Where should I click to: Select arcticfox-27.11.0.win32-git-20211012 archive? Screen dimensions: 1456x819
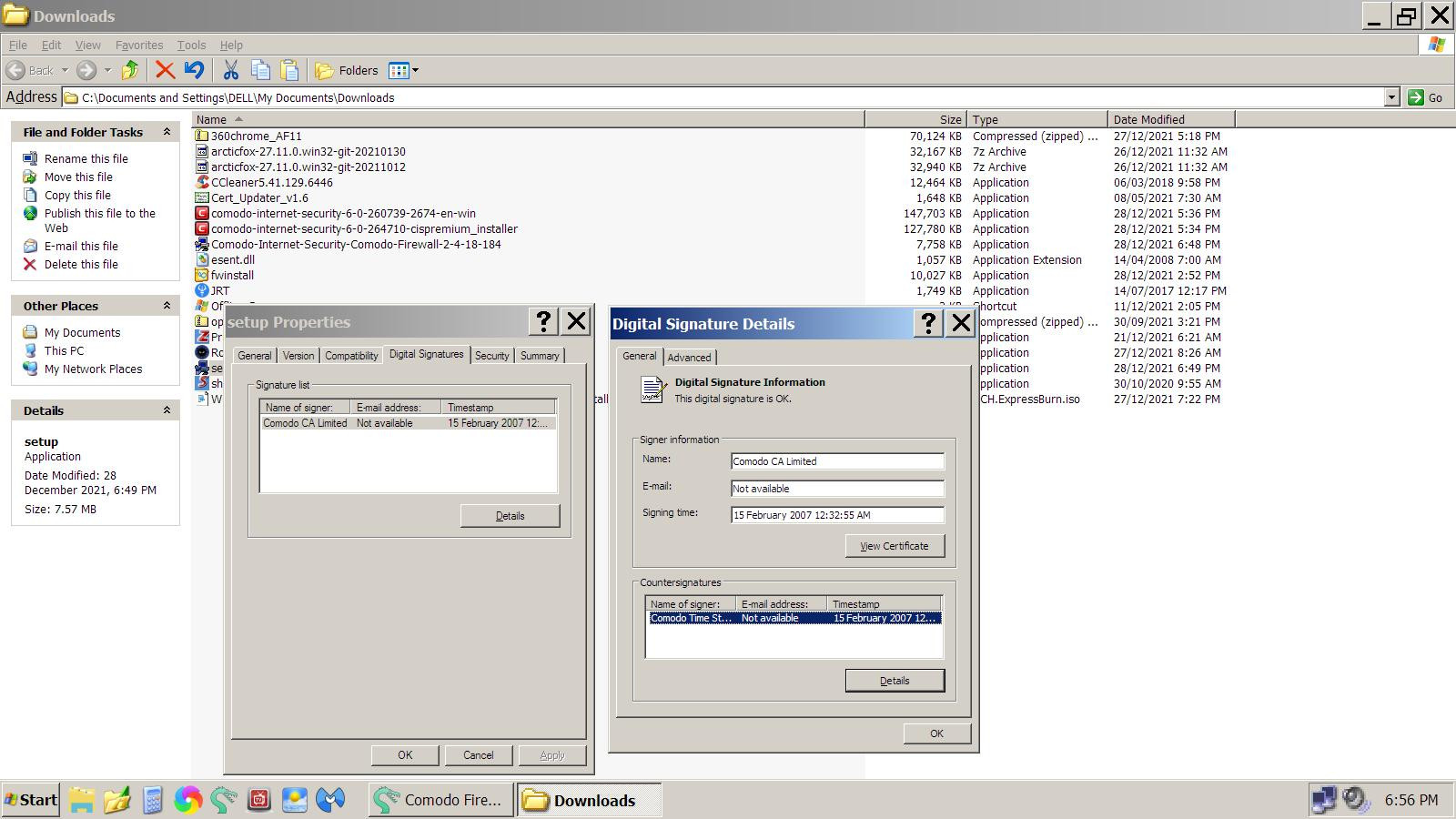[x=308, y=167]
